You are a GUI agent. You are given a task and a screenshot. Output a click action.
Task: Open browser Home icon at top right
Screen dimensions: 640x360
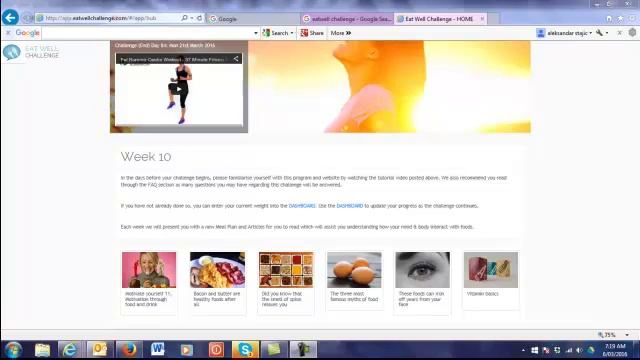(x=609, y=19)
